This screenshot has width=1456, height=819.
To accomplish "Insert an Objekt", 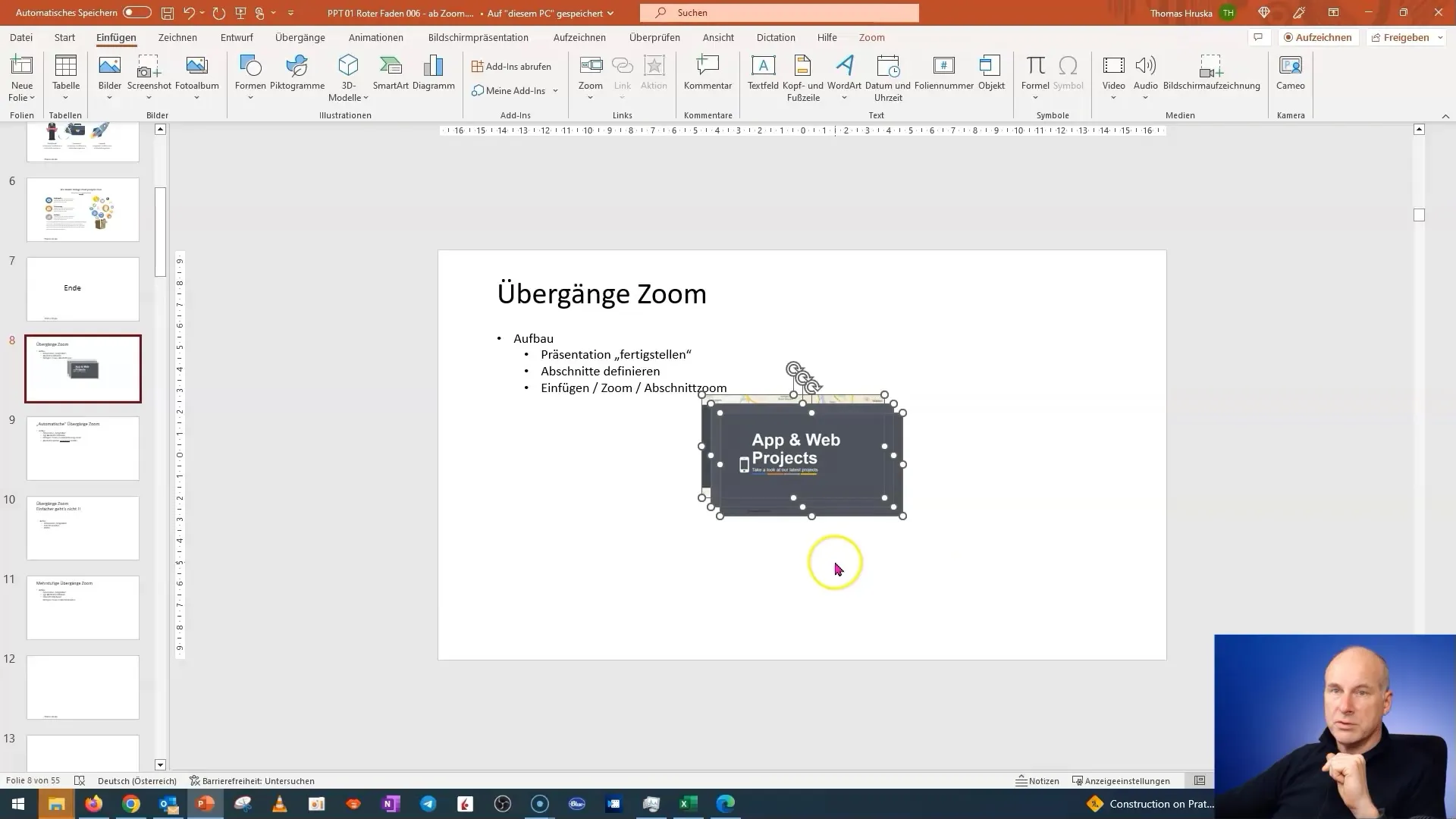I will 991,73.
